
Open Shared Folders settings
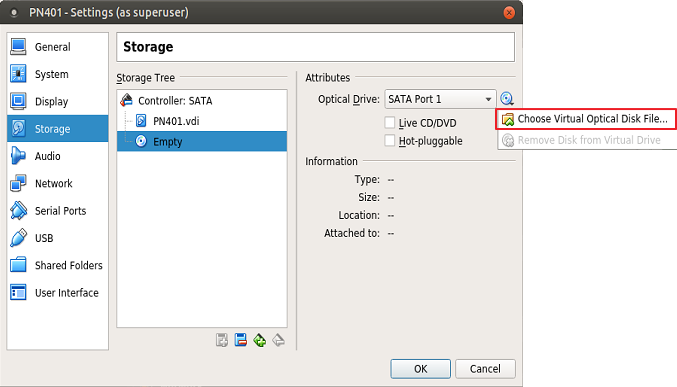click(x=57, y=265)
